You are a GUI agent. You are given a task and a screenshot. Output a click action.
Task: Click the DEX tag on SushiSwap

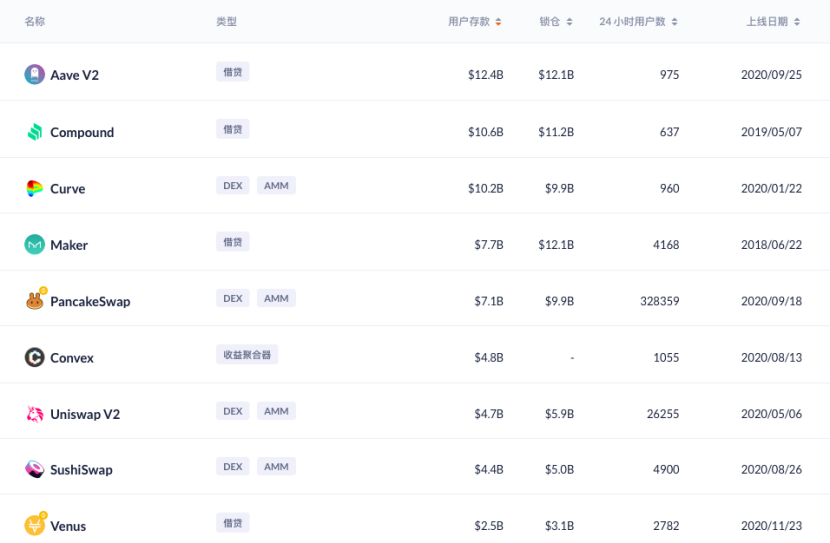click(233, 467)
